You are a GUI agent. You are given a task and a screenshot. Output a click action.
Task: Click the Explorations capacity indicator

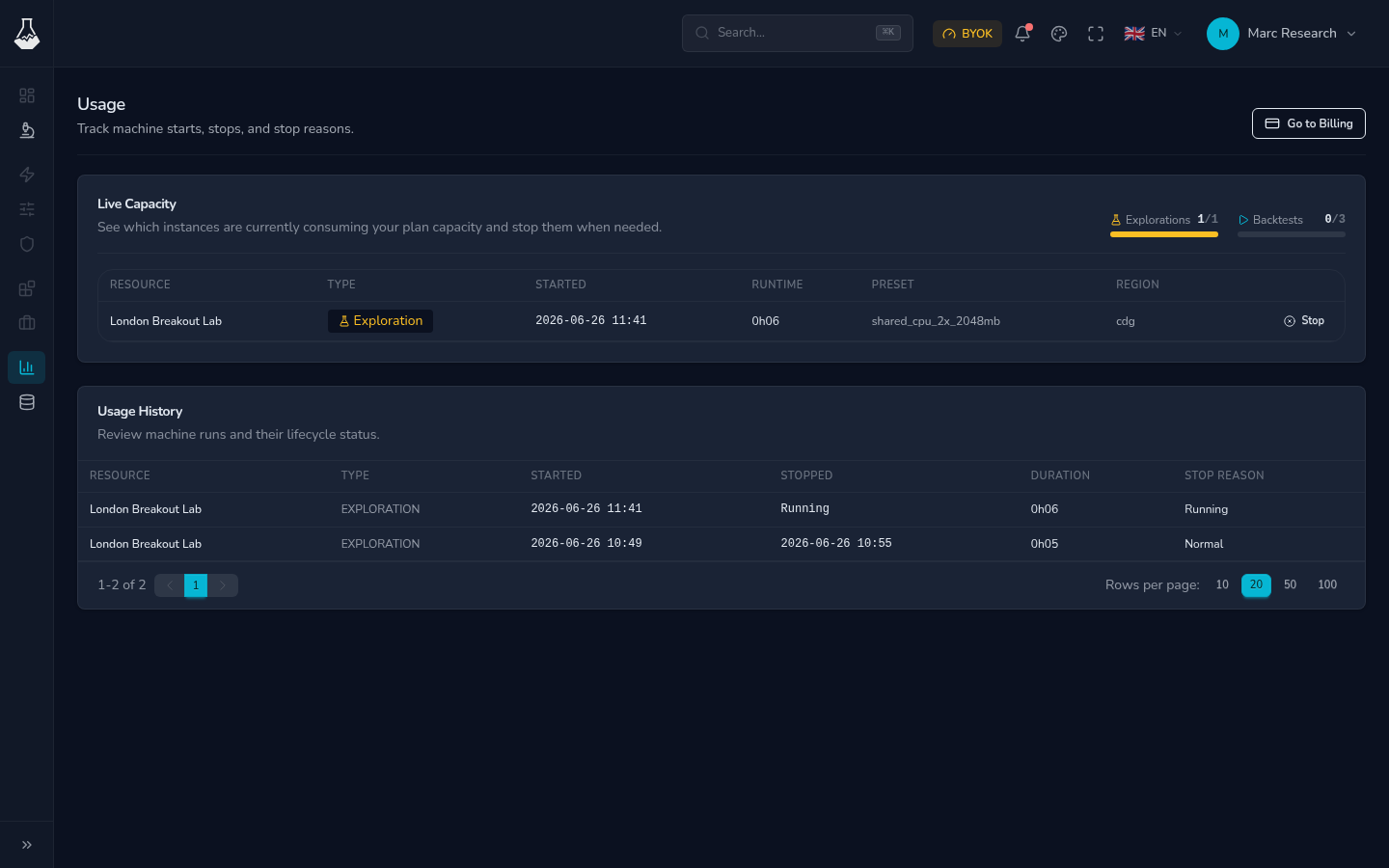click(1163, 223)
